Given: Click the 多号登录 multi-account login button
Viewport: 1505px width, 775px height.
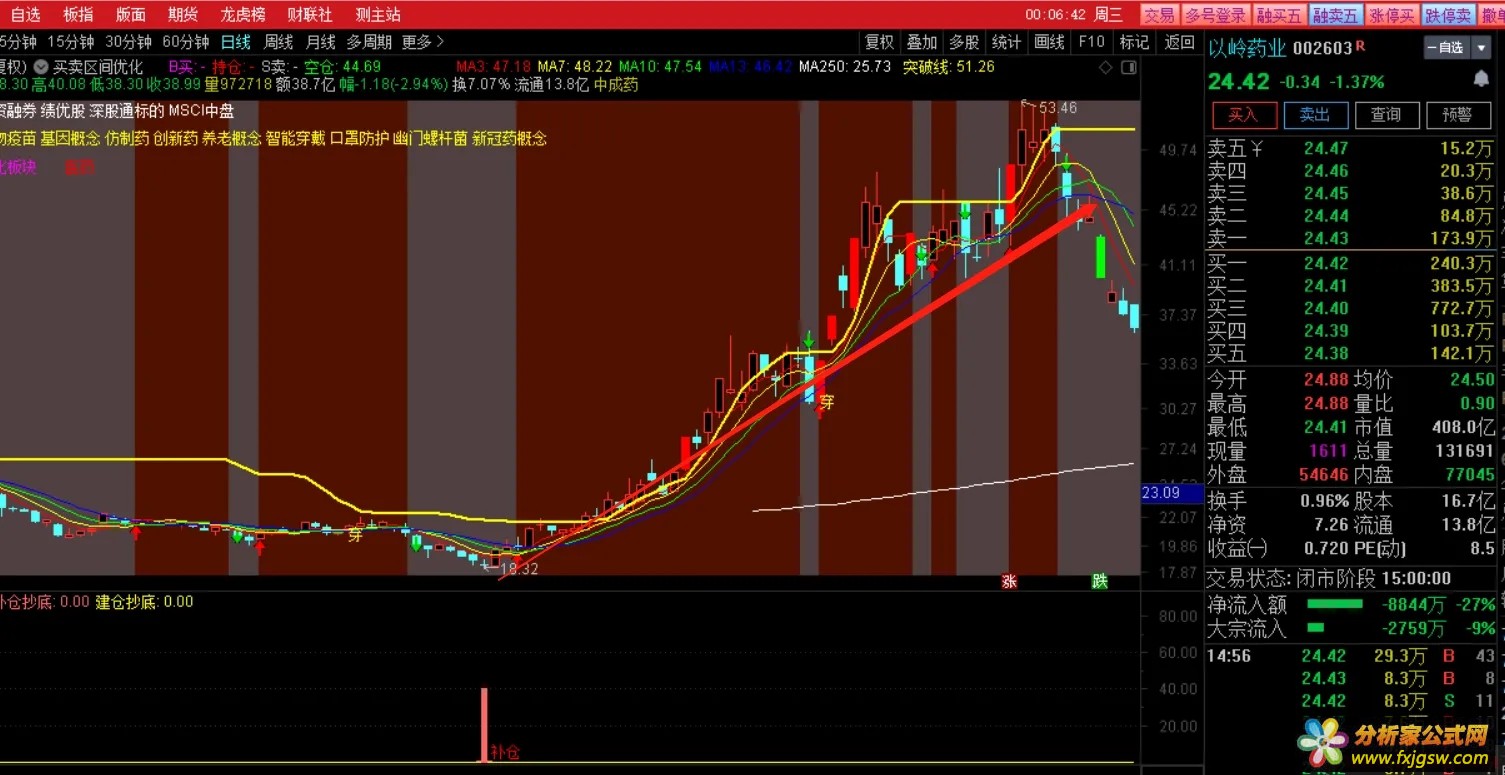Looking at the screenshot, I should tap(1215, 14).
